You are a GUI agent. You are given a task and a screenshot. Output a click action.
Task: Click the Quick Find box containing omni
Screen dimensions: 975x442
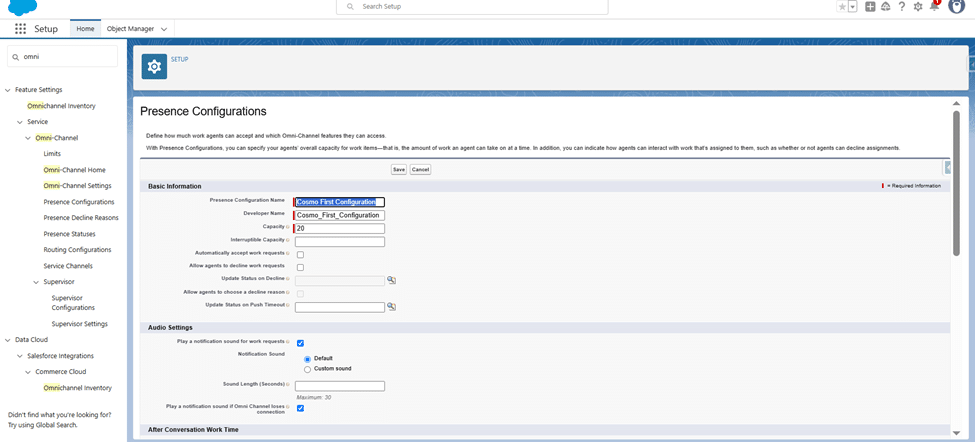62,56
